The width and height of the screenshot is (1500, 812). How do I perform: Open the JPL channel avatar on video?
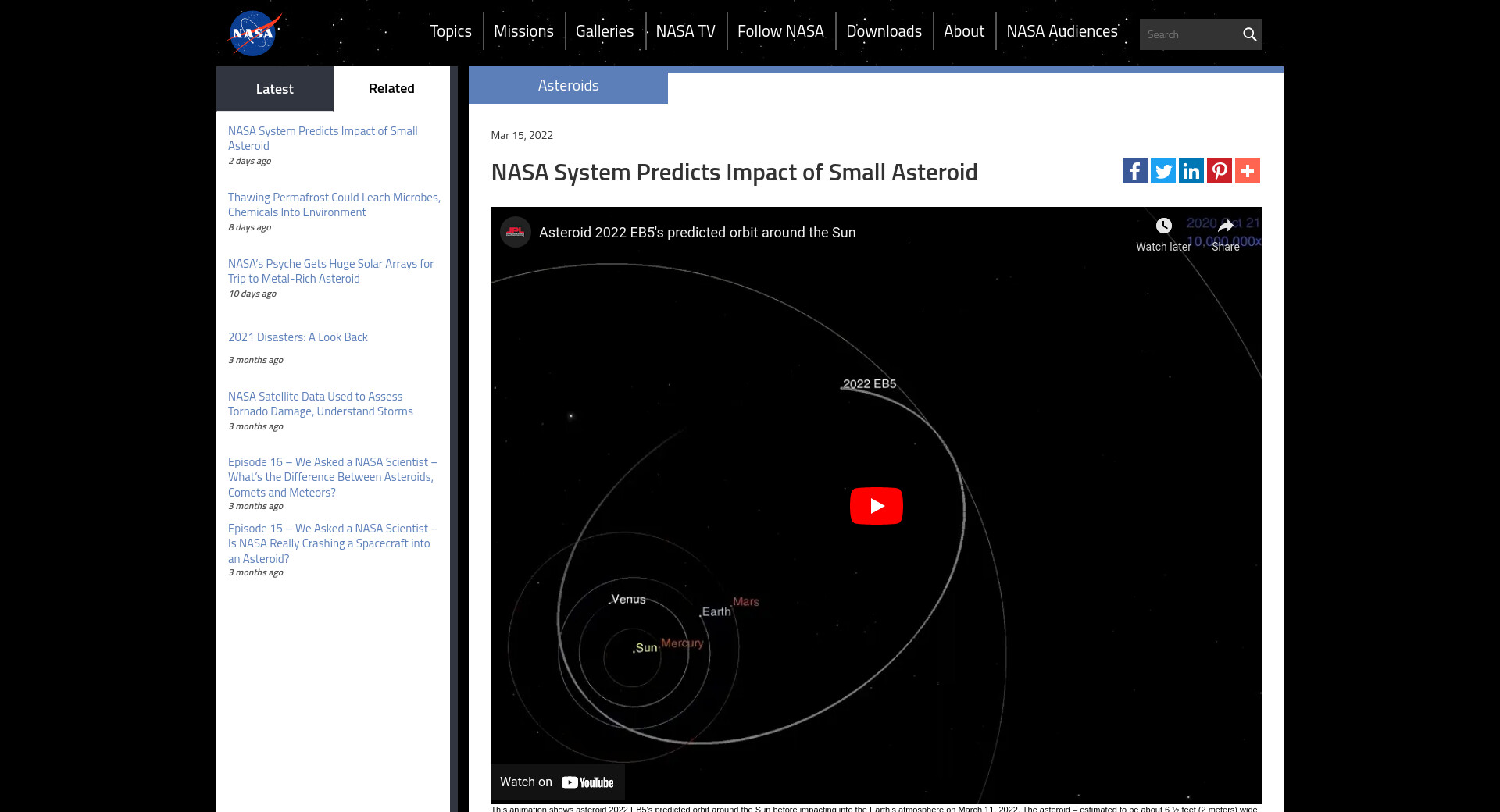pos(516,232)
